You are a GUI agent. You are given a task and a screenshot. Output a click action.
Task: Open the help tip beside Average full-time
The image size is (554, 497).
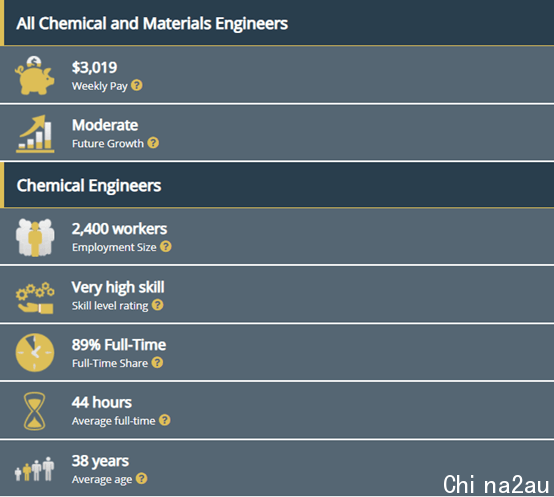pyautogui.click(x=165, y=420)
